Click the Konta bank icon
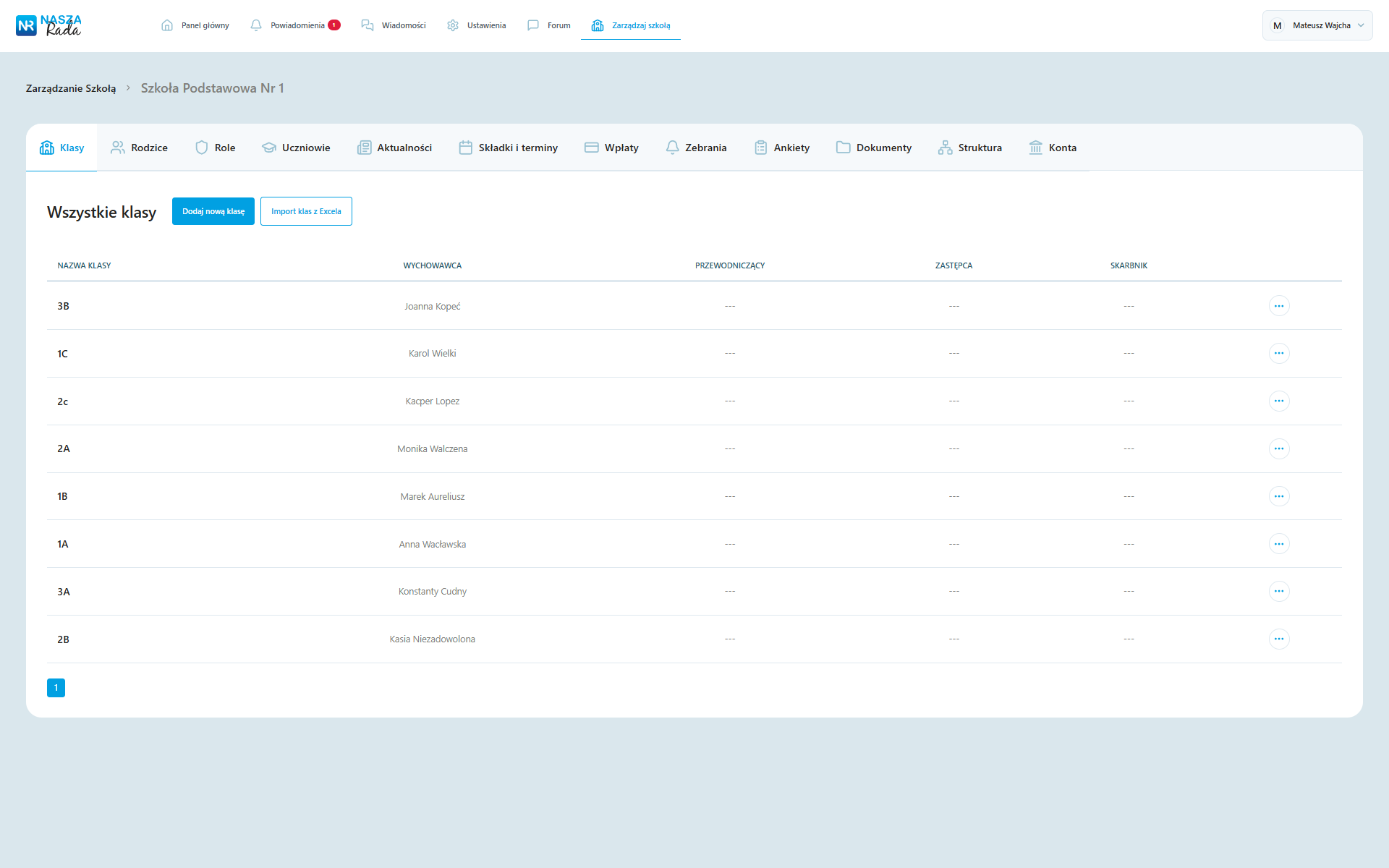This screenshot has height=868, width=1389. (x=1036, y=148)
